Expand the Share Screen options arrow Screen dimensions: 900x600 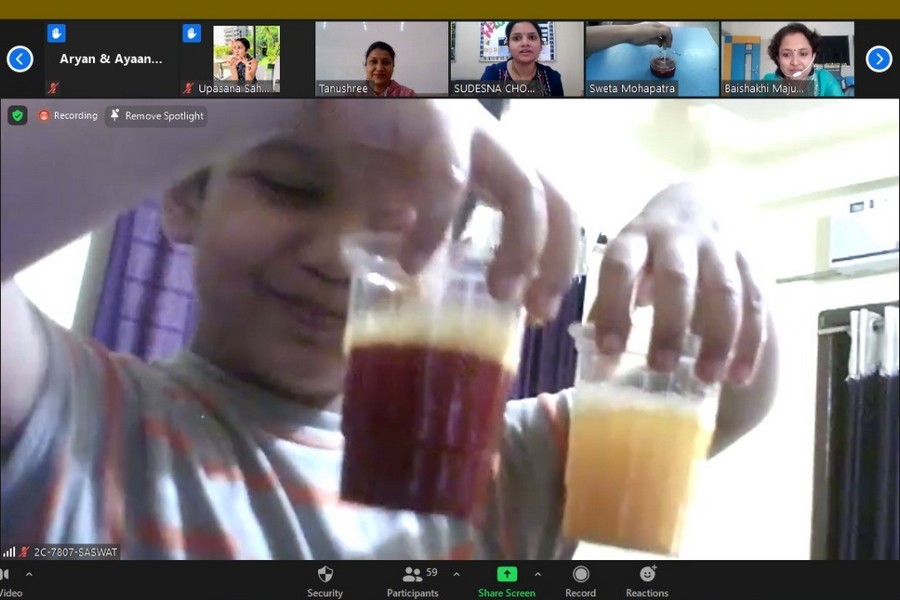pyautogui.click(x=538, y=574)
